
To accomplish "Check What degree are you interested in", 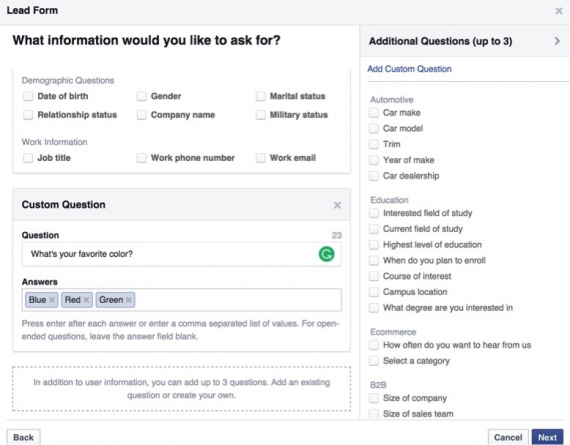I will click(374, 308).
